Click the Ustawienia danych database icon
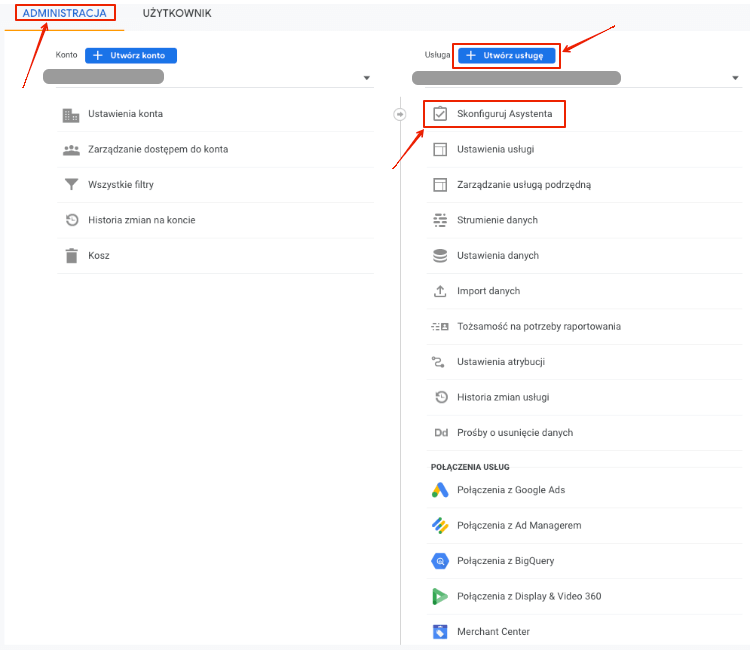The image size is (750, 650). coord(440,255)
